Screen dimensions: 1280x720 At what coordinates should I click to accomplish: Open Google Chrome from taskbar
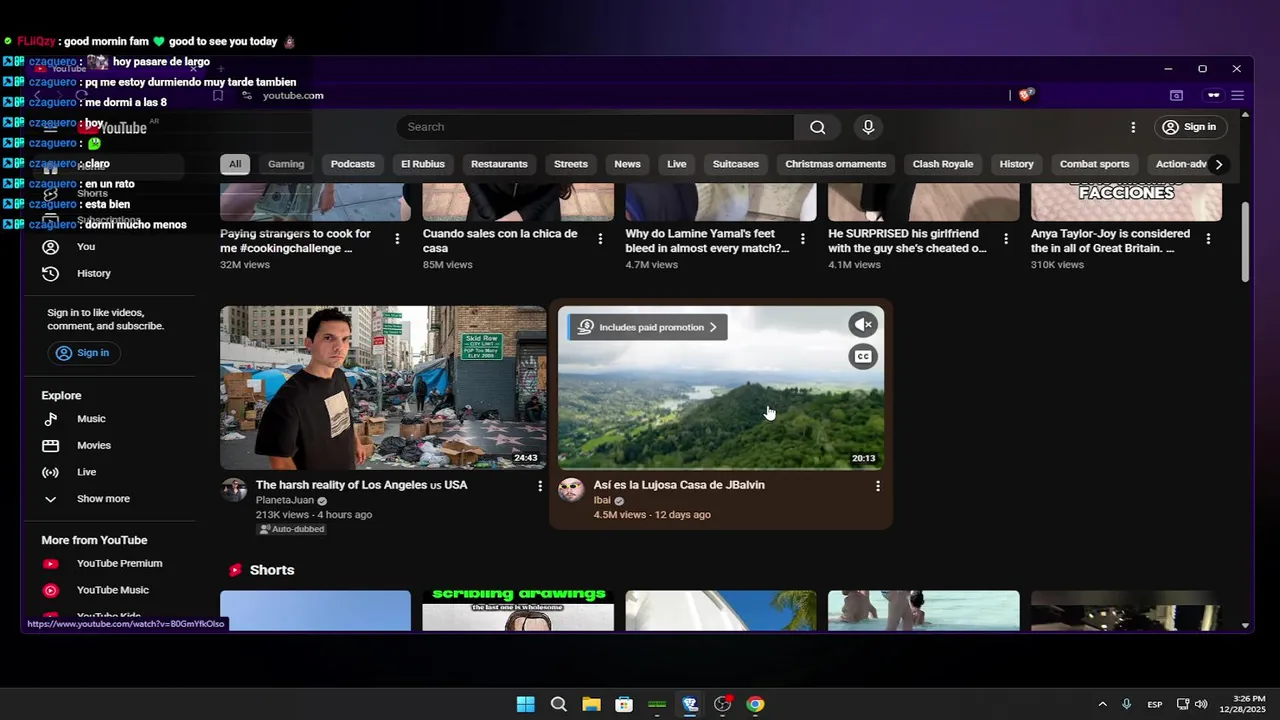755,704
